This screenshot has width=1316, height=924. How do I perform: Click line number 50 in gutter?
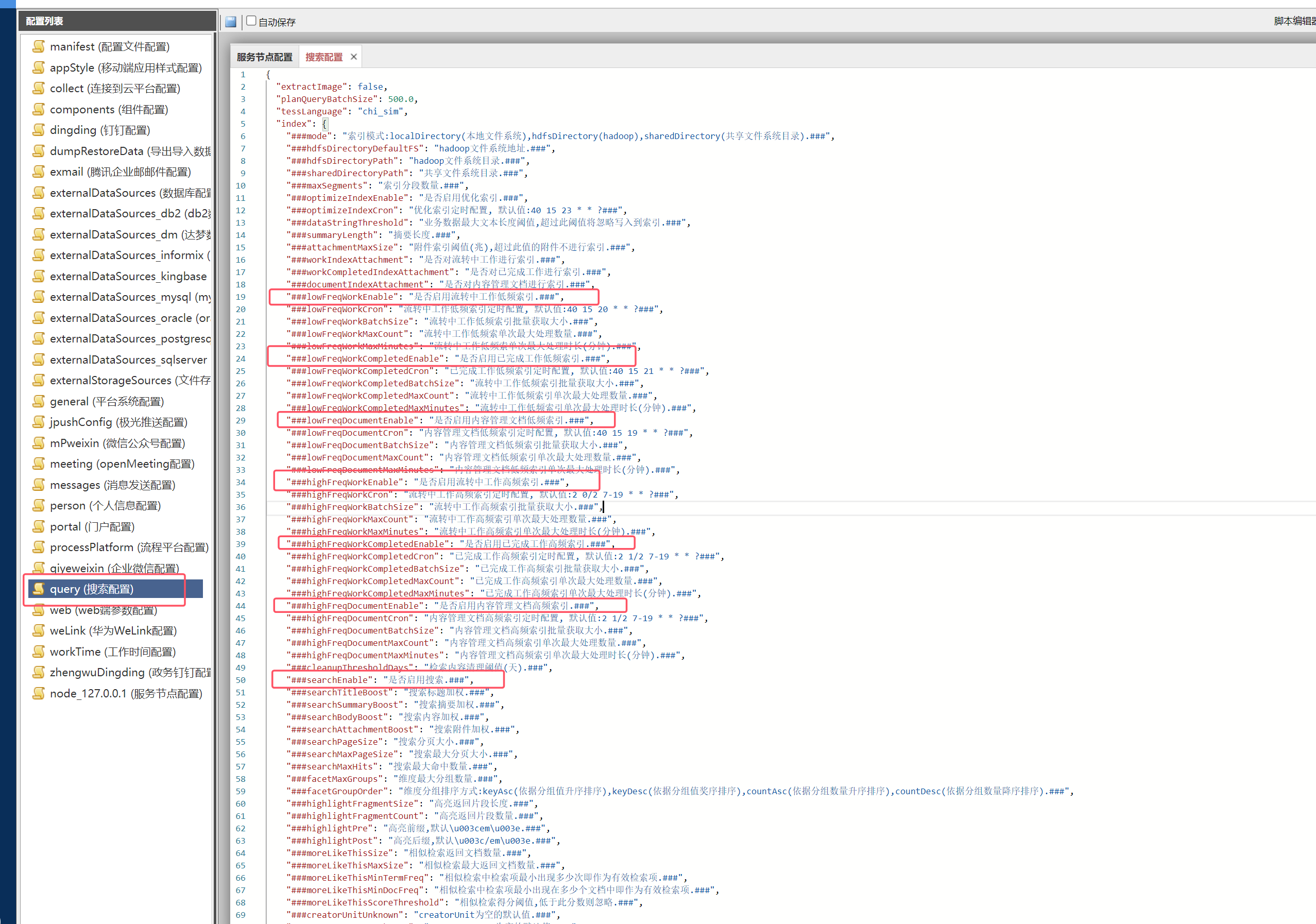click(x=241, y=680)
